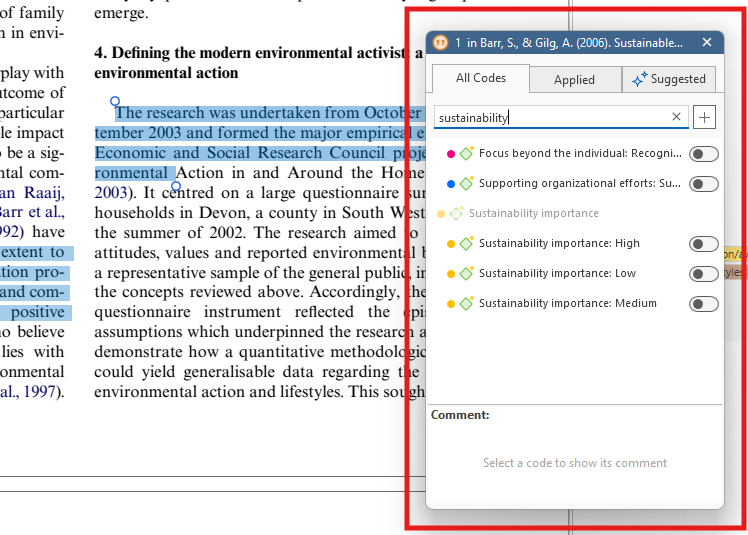Select 'Supporting organizational efforts: Su...' code row

point(580,183)
